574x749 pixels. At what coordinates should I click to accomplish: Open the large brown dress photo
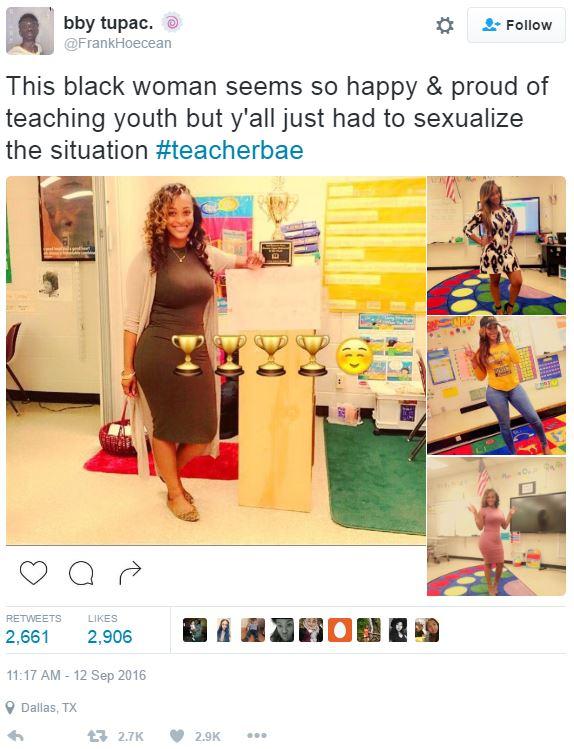[216, 361]
